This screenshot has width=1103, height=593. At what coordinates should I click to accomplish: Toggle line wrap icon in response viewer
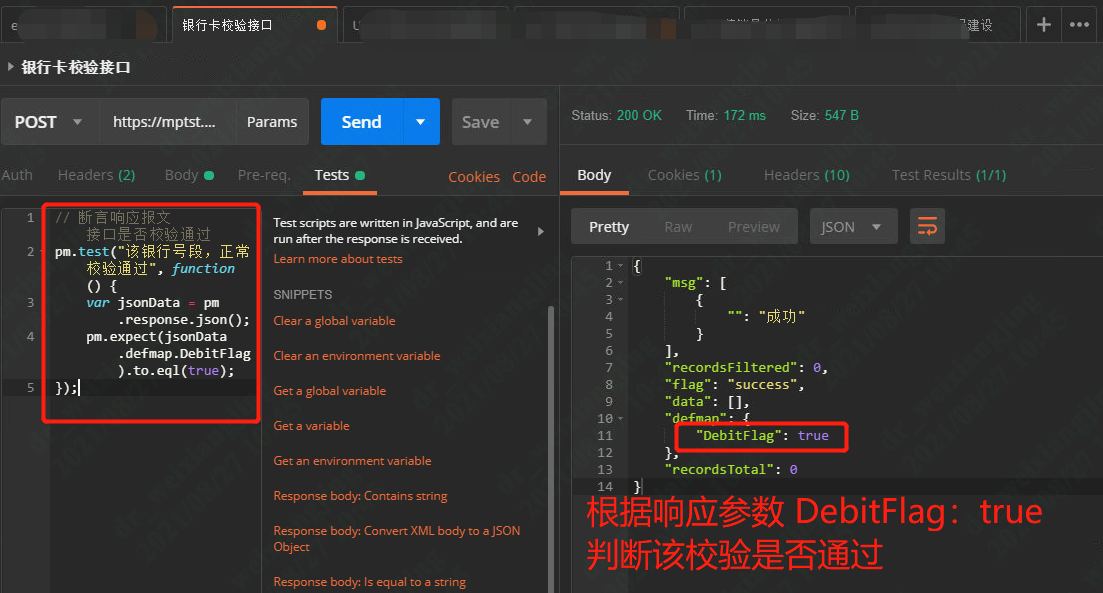927,227
